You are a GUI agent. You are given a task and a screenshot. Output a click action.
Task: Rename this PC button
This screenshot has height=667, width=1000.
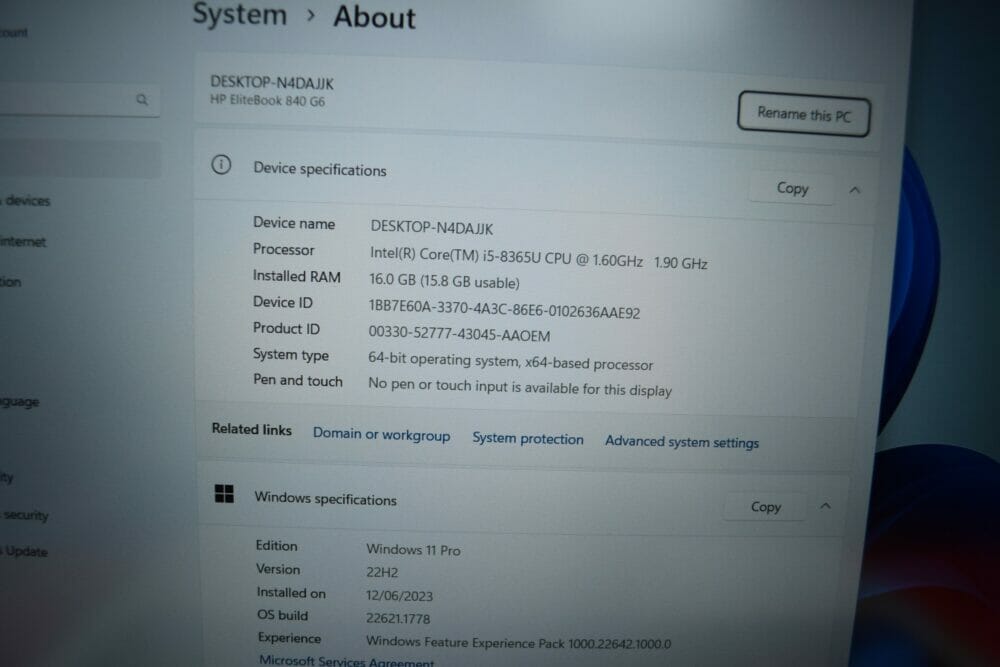[804, 114]
